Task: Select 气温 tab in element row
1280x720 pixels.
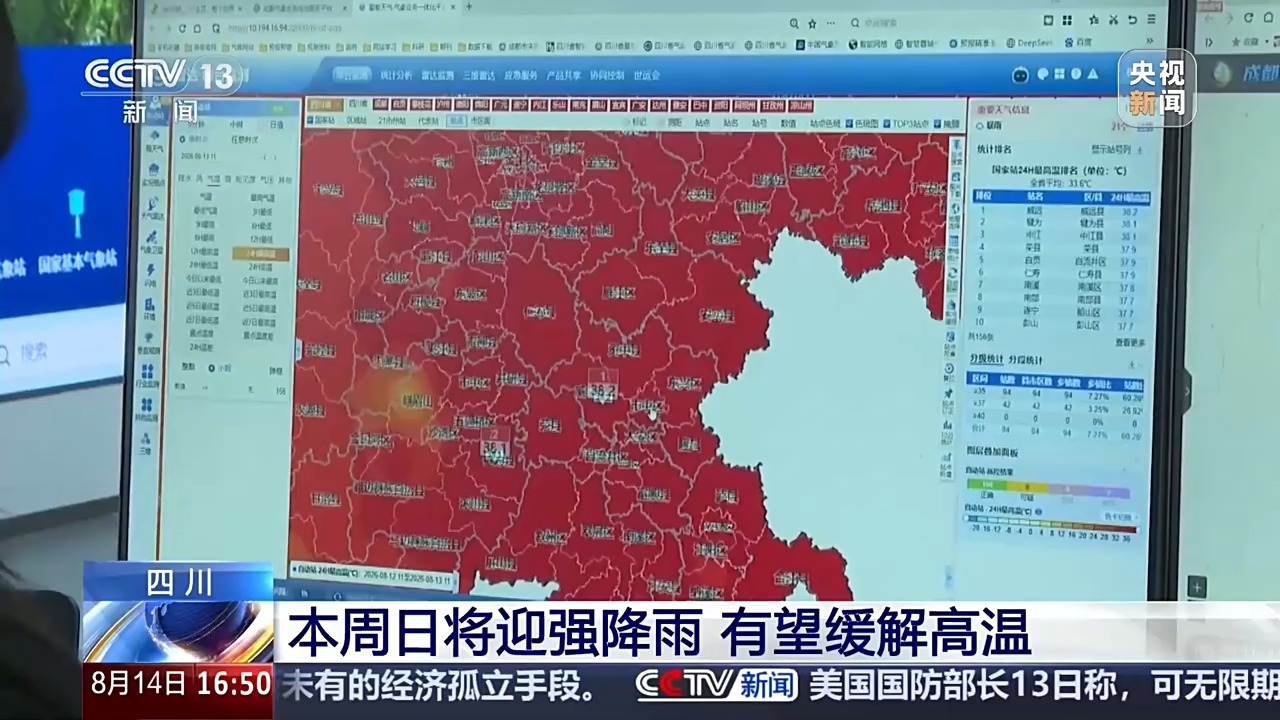Action: pyautogui.click(x=213, y=180)
